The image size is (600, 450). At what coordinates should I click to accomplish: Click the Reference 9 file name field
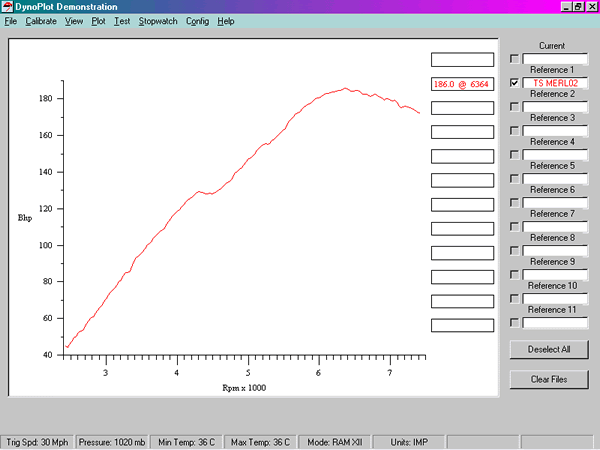555,275
